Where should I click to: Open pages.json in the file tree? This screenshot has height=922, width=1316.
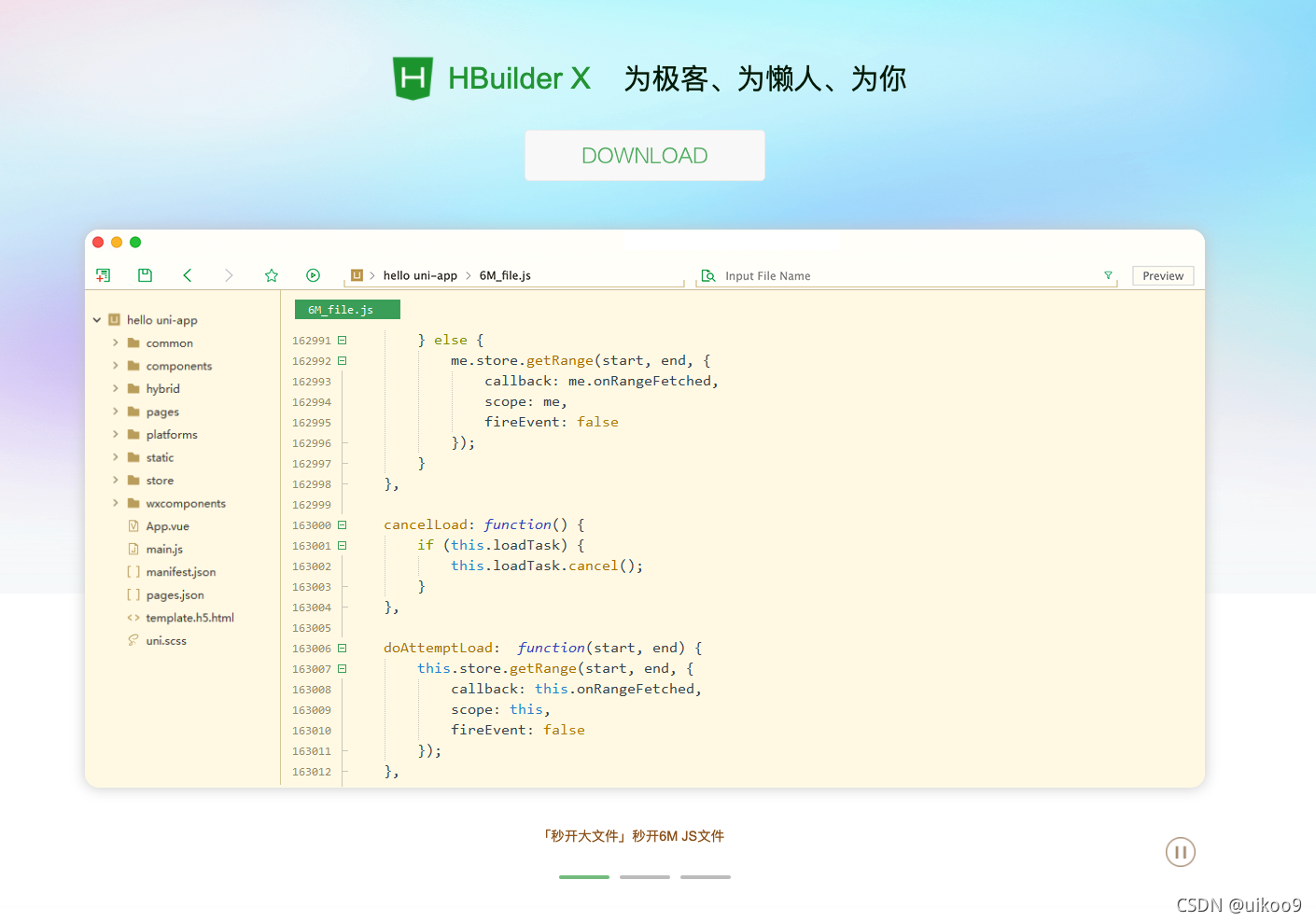175,595
